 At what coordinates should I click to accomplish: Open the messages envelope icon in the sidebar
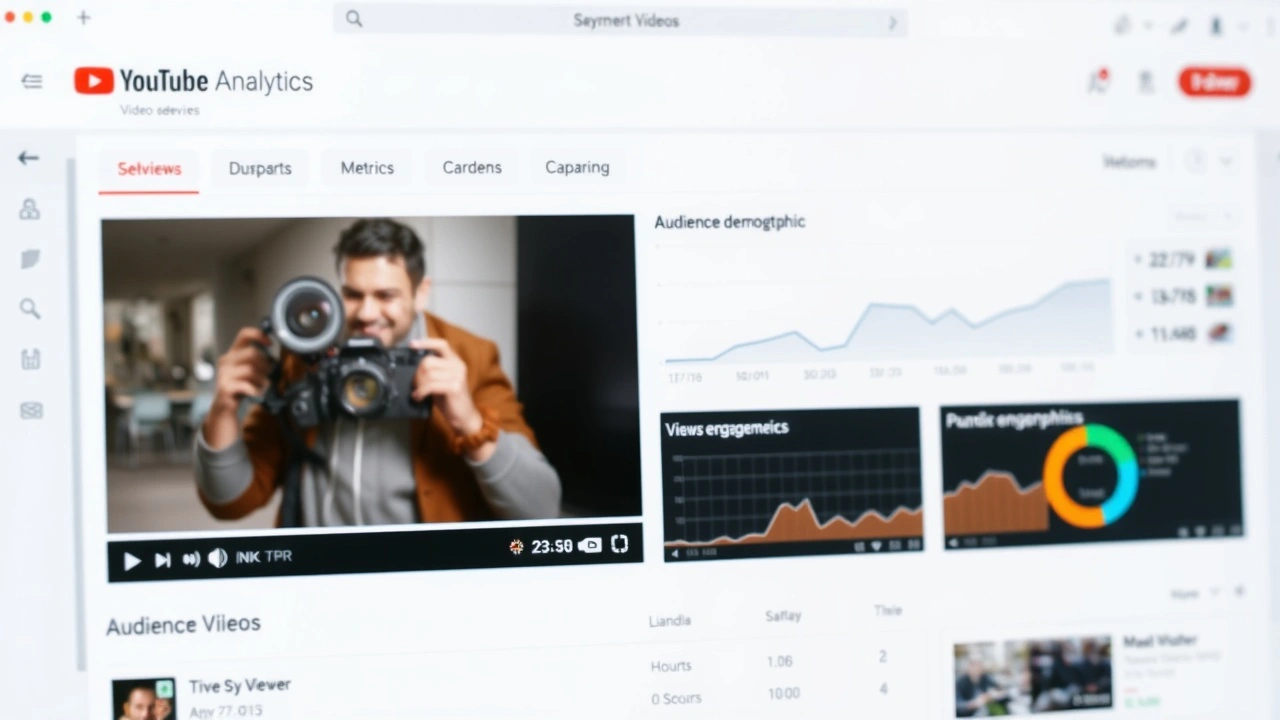[30, 411]
